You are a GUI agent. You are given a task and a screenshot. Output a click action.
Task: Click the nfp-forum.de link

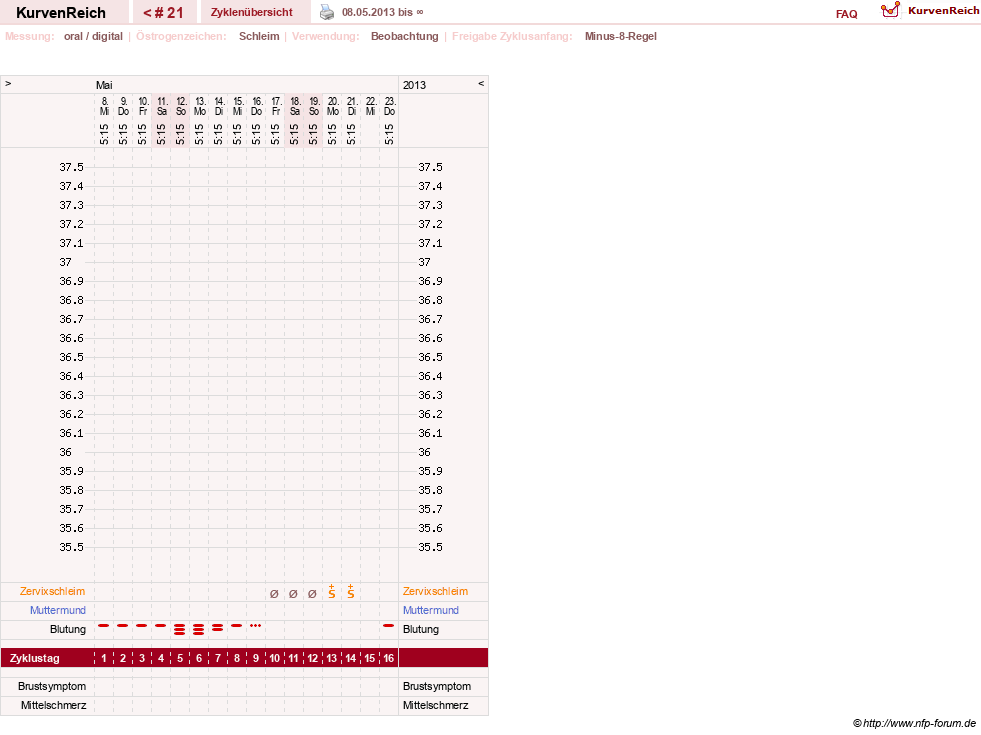pos(914,724)
